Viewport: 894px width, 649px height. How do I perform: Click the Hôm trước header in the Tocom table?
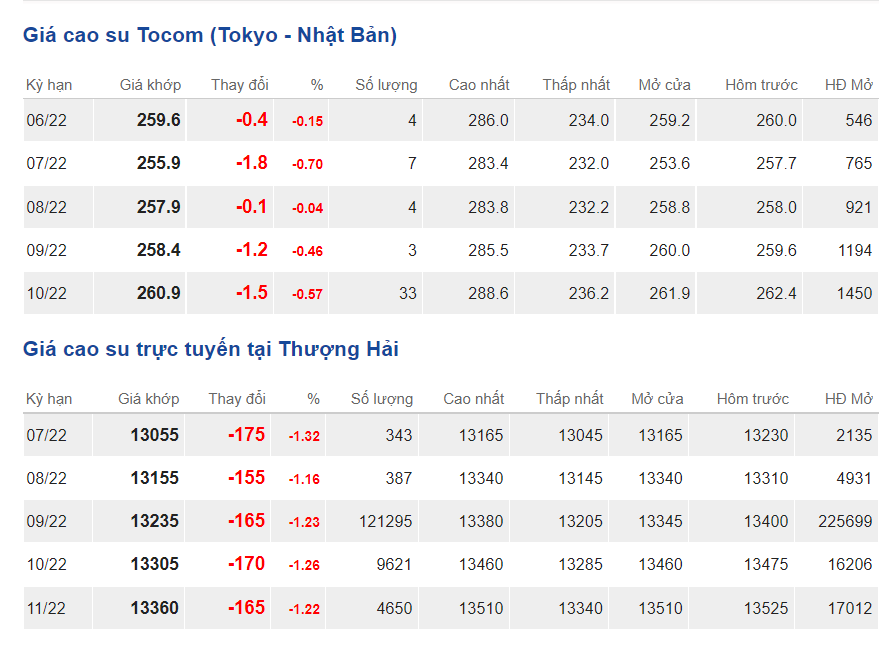(x=761, y=85)
